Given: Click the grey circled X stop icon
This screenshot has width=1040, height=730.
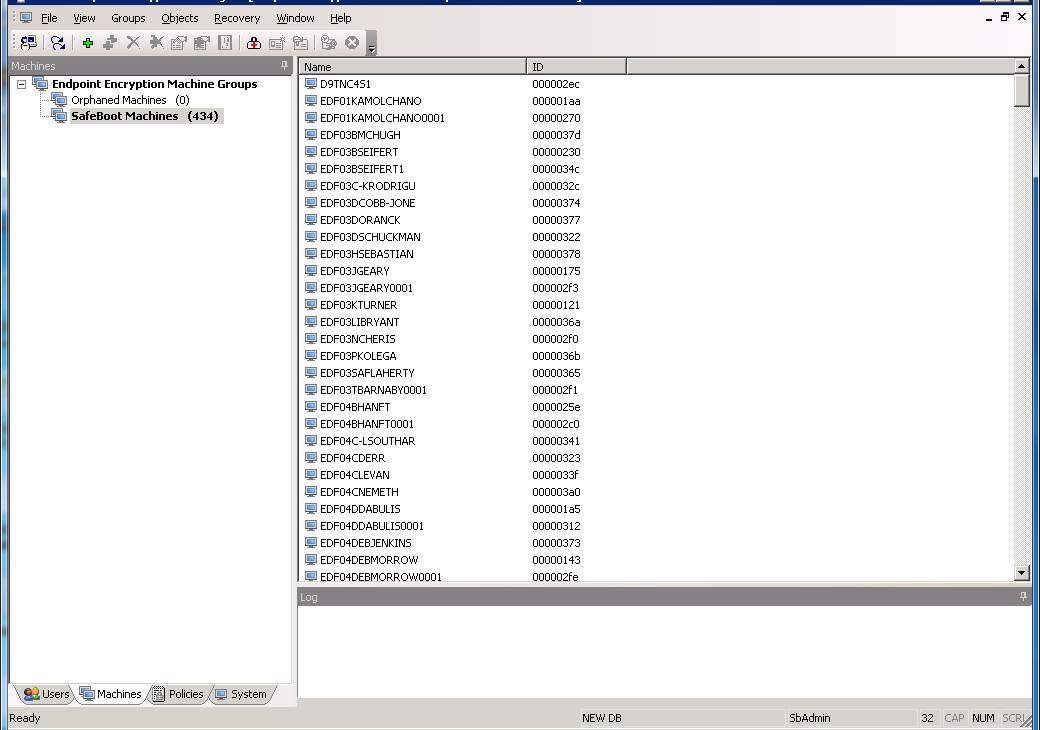Looking at the screenshot, I should (x=352, y=43).
